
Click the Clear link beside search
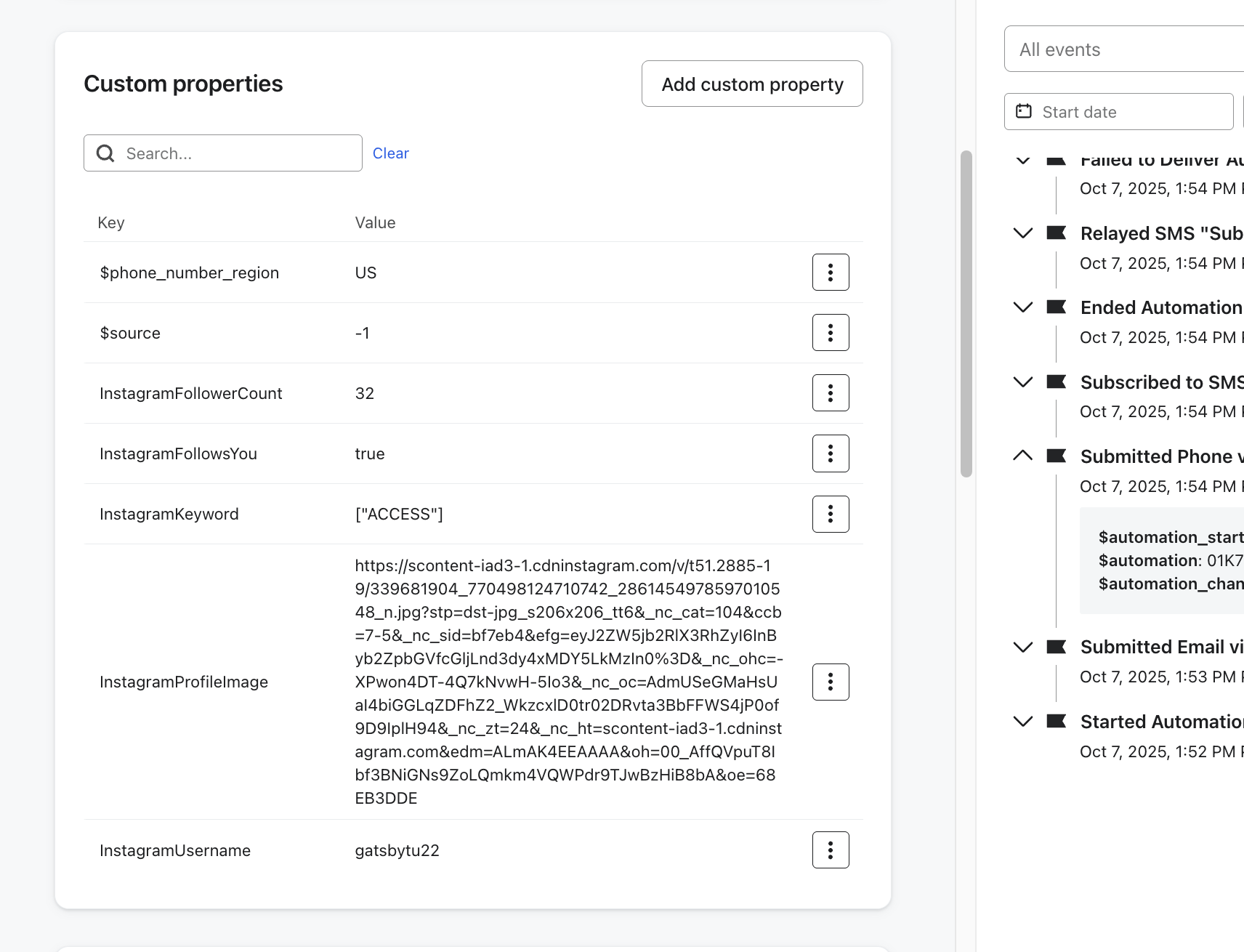click(390, 153)
